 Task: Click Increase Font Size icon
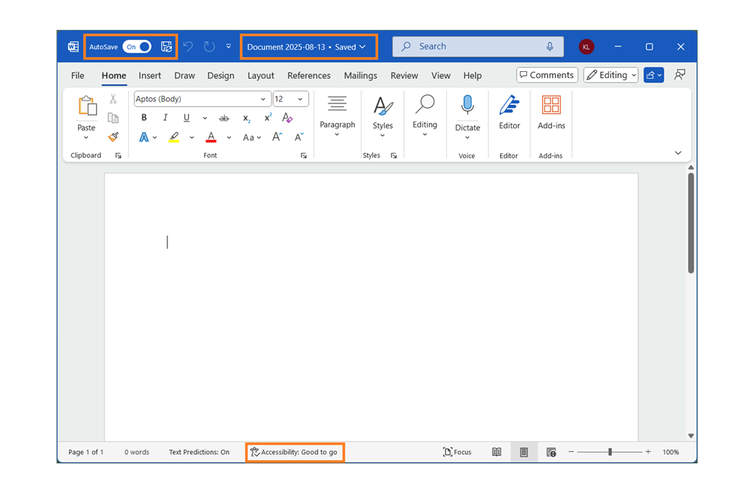(277, 137)
